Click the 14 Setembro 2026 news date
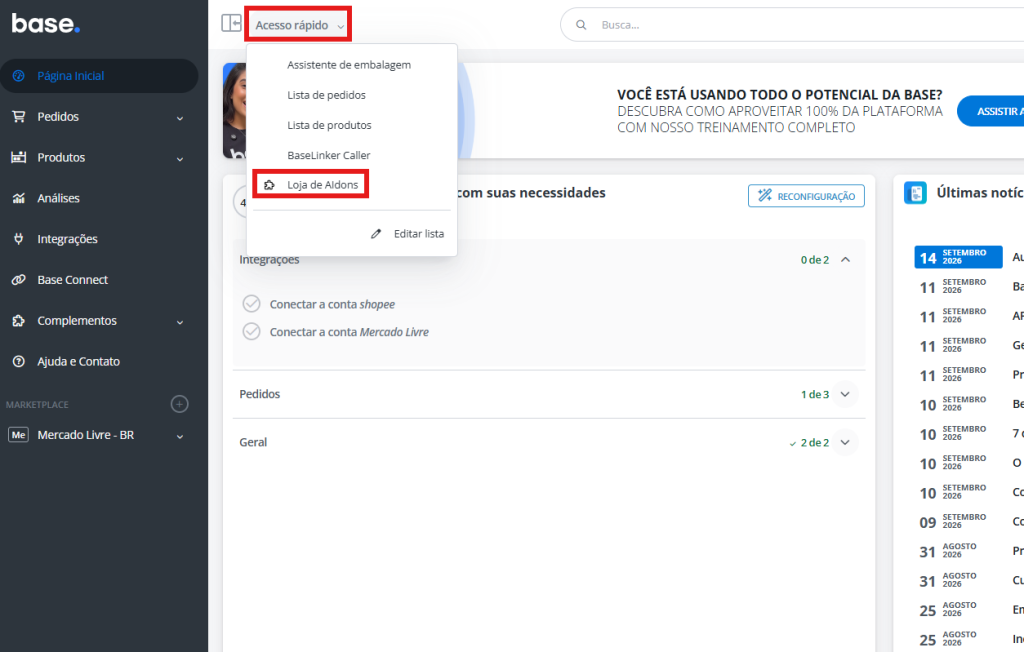This screenshot has height=652, width=1024. tap(958, 257)
